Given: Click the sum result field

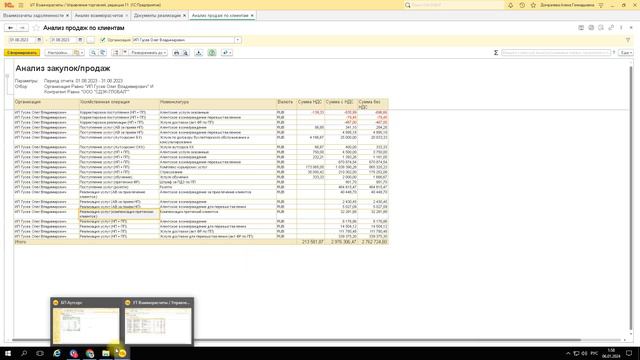Looking at the screenshot, I should (x=556, y=53).
